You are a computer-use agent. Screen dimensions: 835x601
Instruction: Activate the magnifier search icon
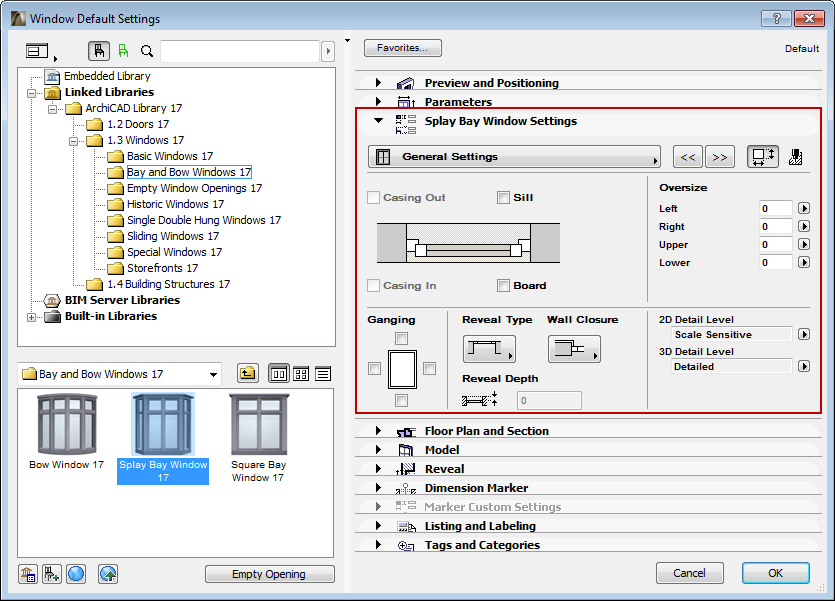click(x=146, y=50)
